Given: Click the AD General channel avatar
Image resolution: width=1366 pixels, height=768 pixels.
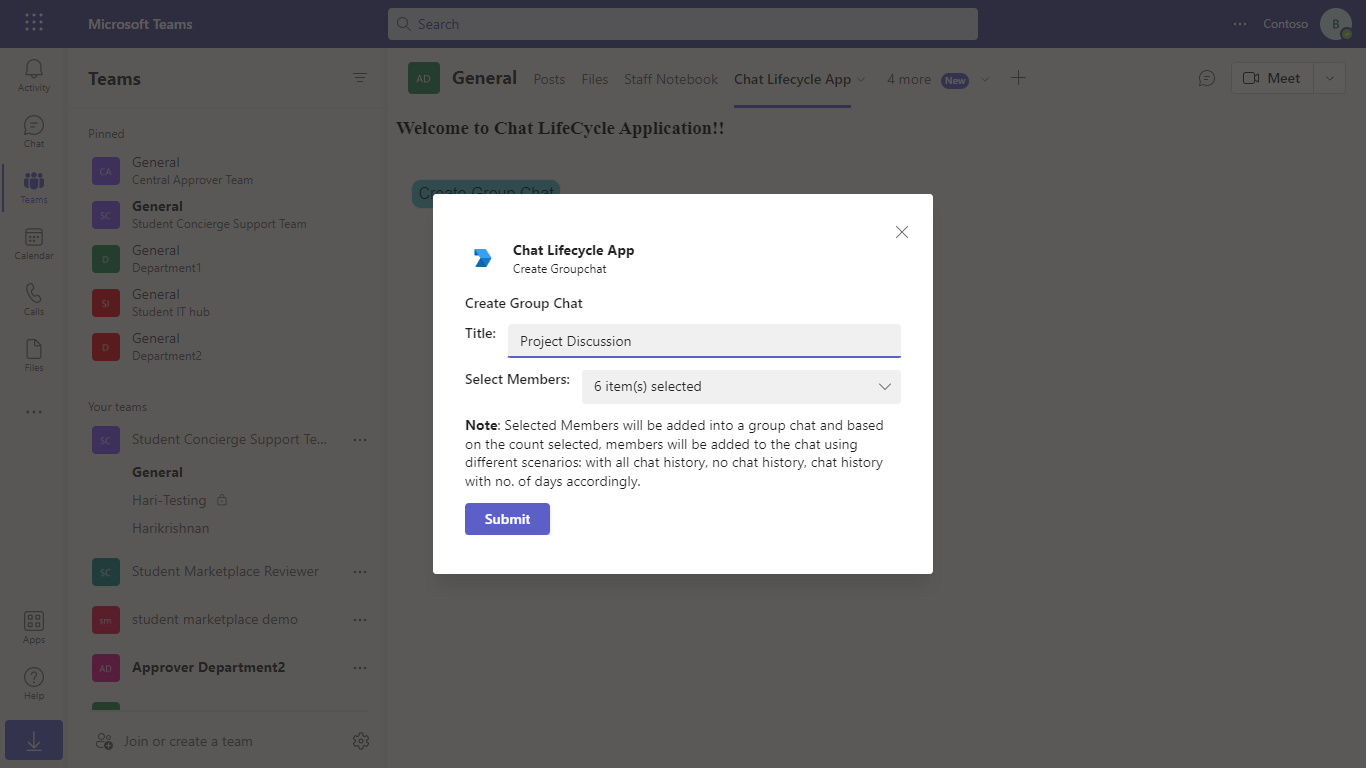Looking at the screenshot, I should (x=424, y=78).
